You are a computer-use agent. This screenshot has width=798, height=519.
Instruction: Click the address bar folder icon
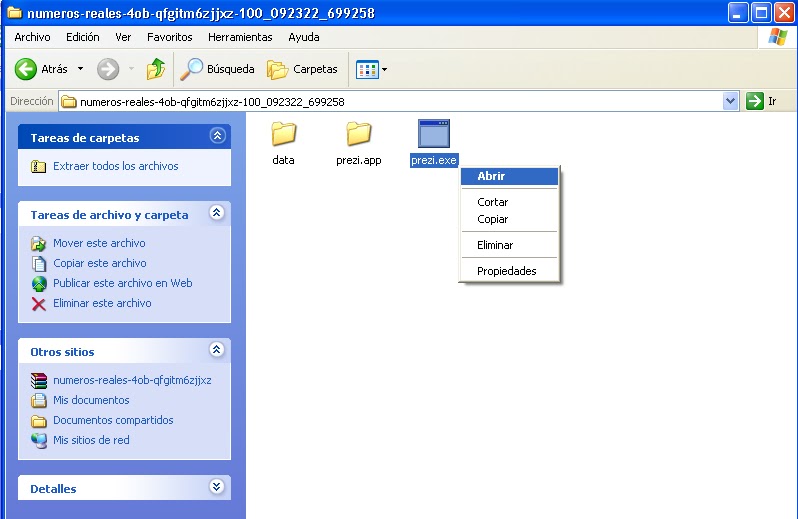[x=69, y=102]
